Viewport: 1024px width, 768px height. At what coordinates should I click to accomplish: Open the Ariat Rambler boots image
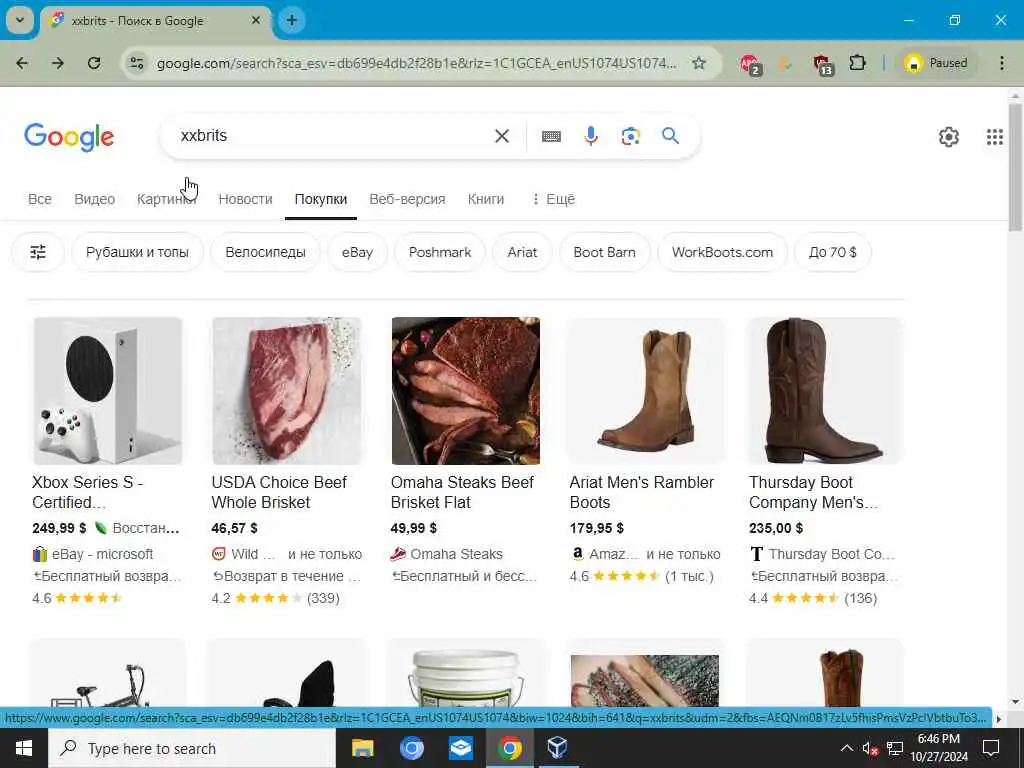645,391
